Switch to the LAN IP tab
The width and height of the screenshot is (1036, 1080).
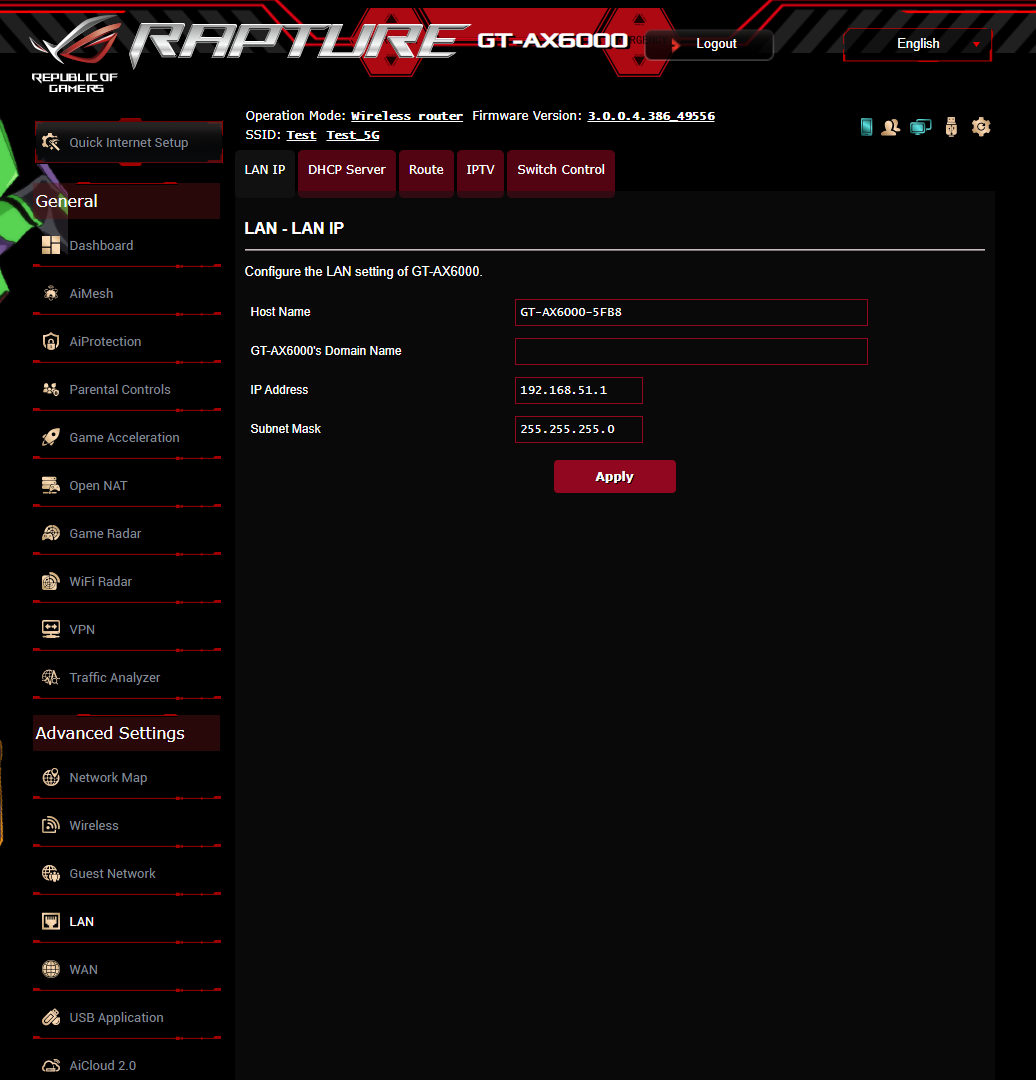point(265,170)
